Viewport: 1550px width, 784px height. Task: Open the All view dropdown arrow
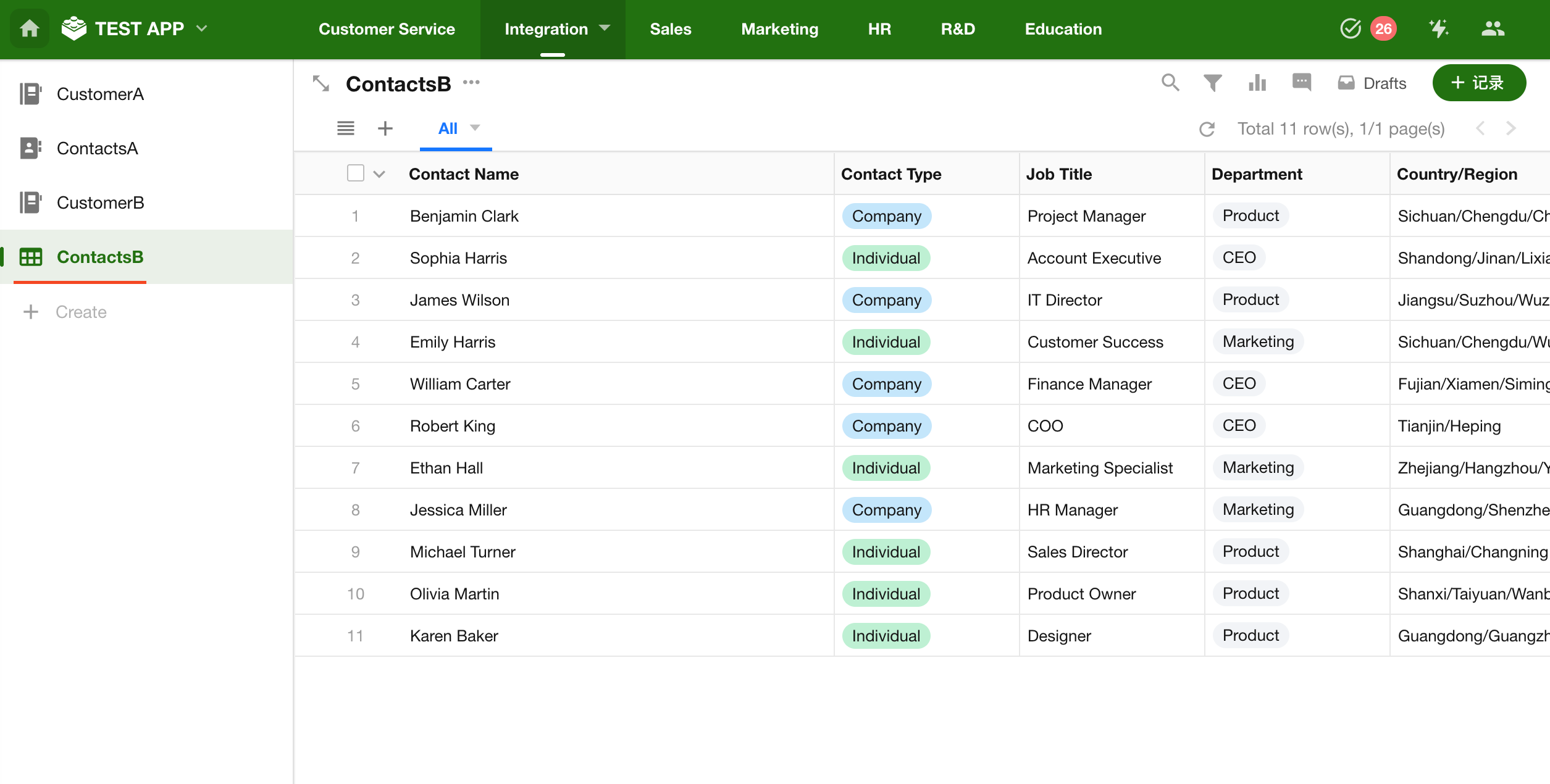pyautogui.click(x=475, y=128)
